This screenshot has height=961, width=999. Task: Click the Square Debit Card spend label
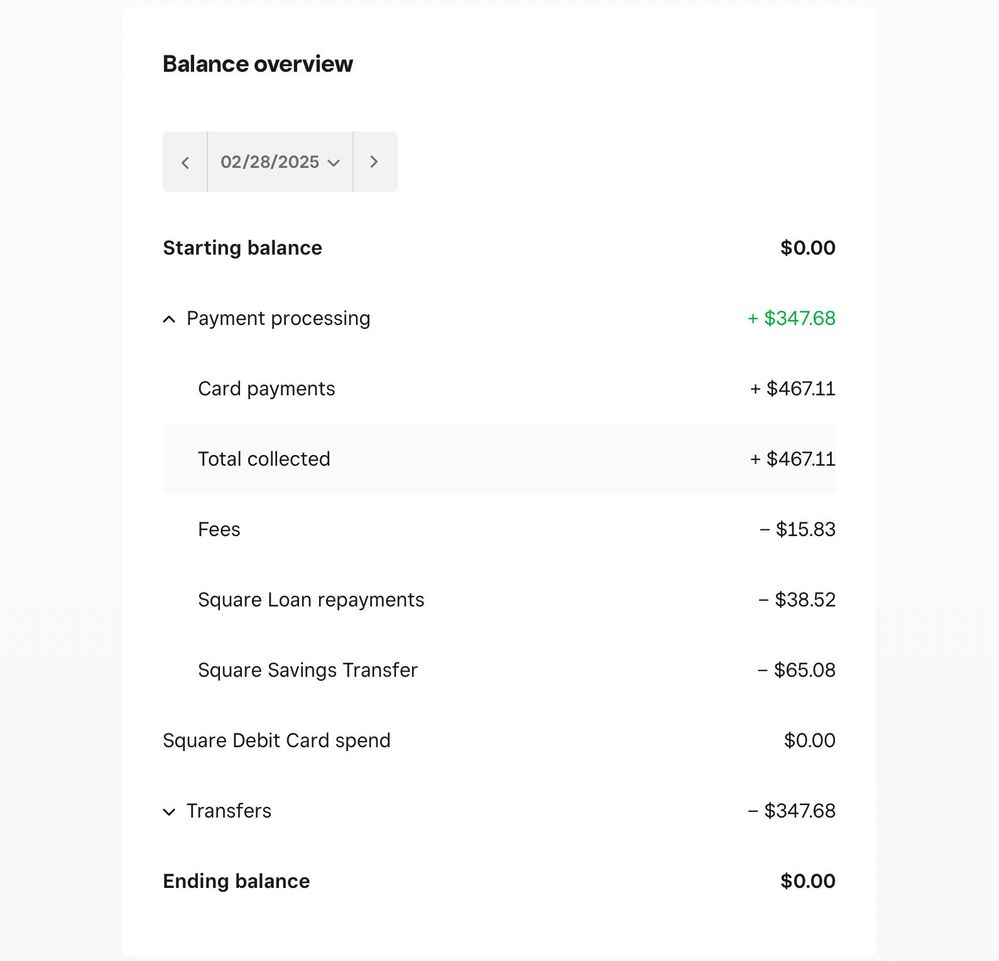277,741
